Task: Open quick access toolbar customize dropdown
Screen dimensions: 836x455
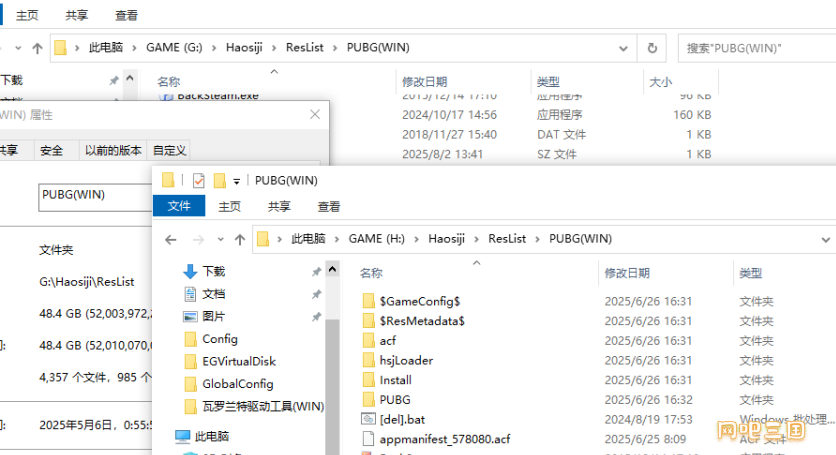Action: coord(237,181)
